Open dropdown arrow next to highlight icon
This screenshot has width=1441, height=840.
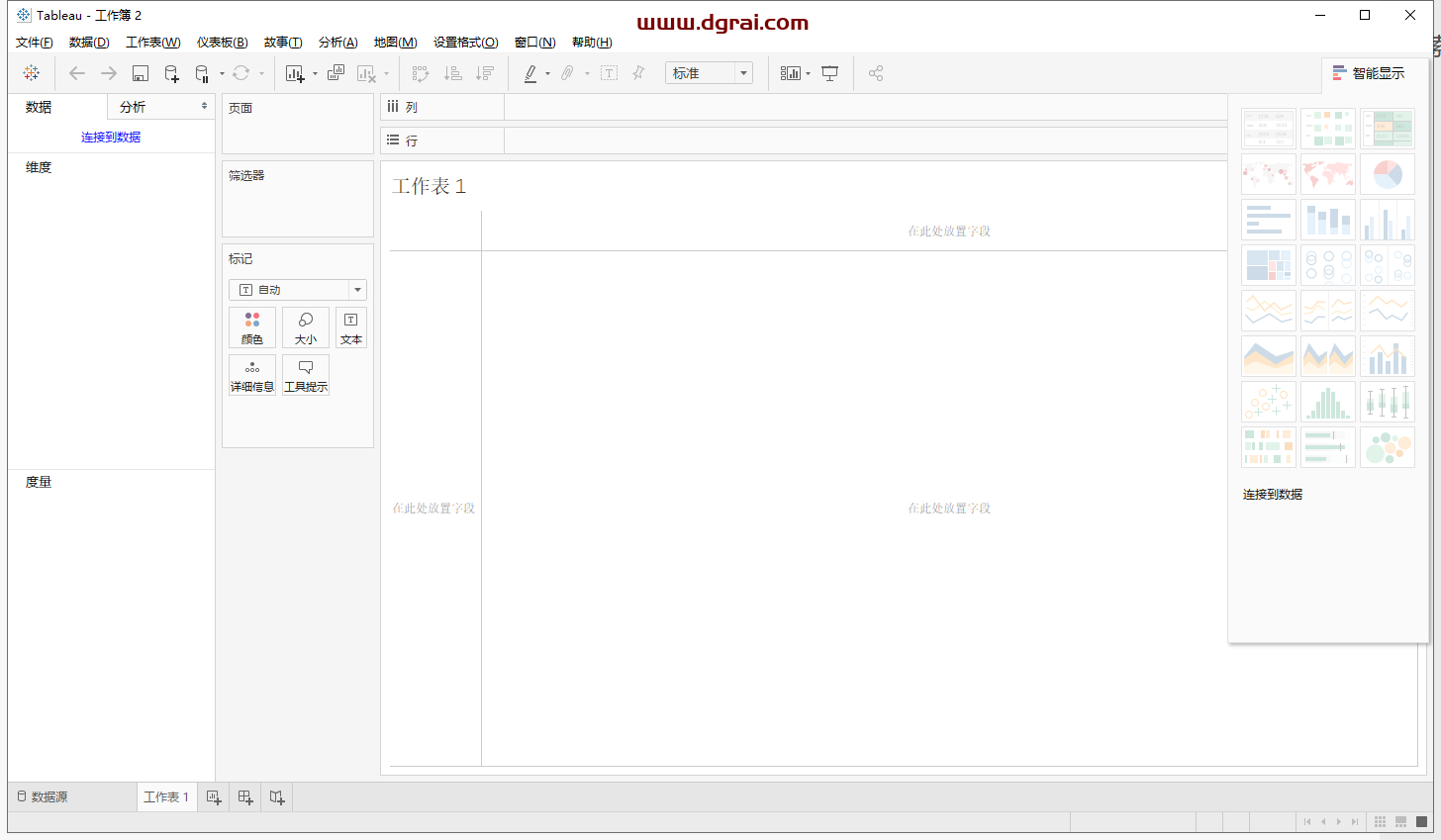[547, 73]
